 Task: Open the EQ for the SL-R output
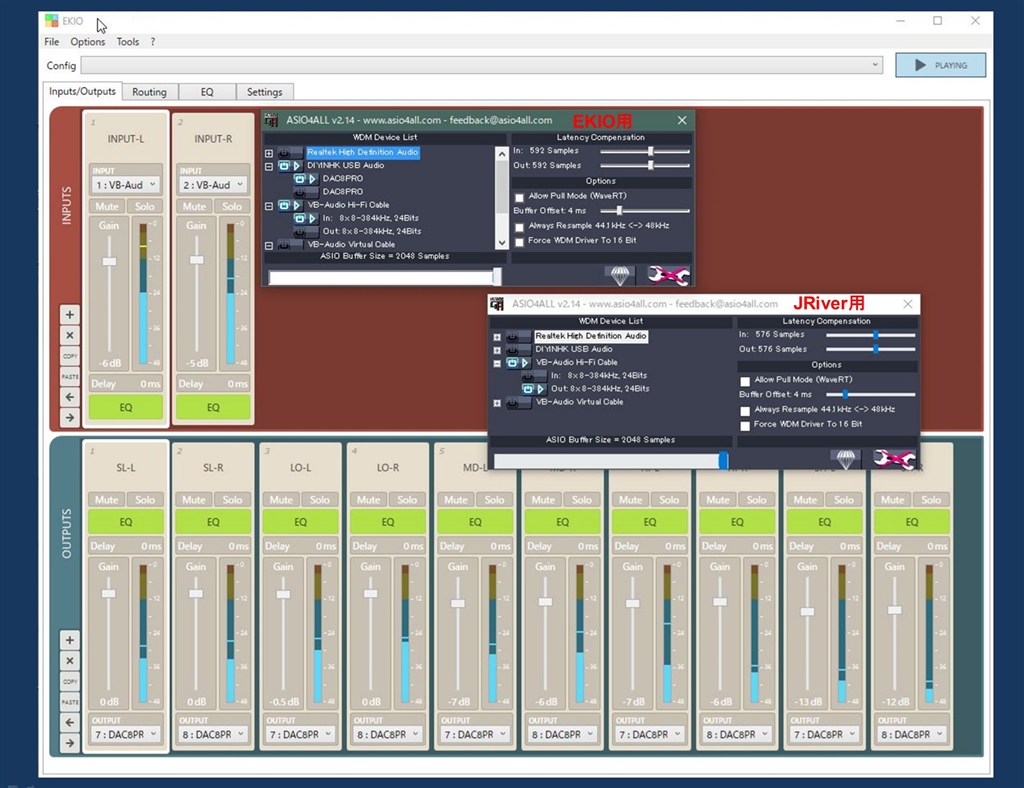click(x=214, y=522)
